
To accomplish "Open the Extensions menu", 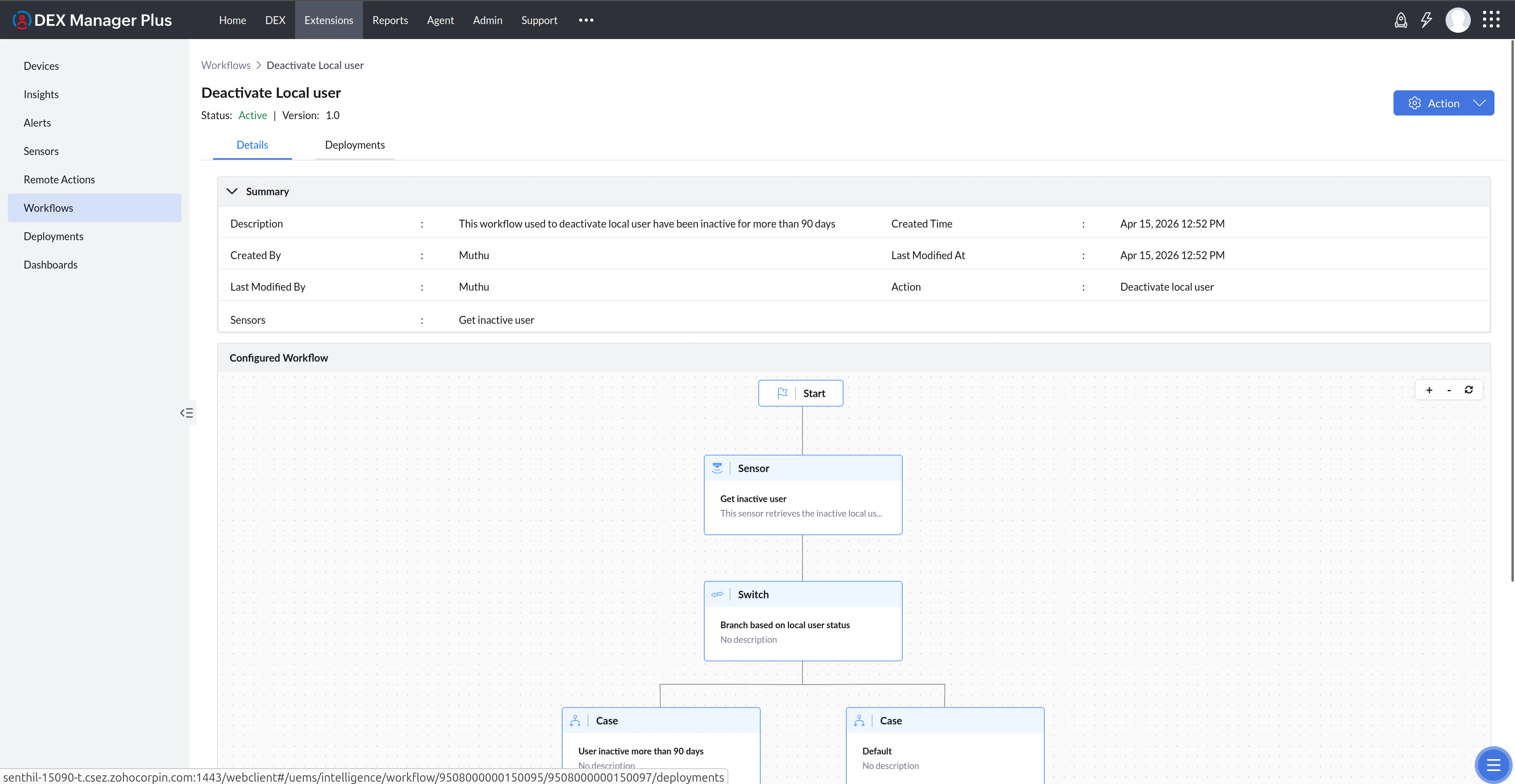I will (329, 20).
